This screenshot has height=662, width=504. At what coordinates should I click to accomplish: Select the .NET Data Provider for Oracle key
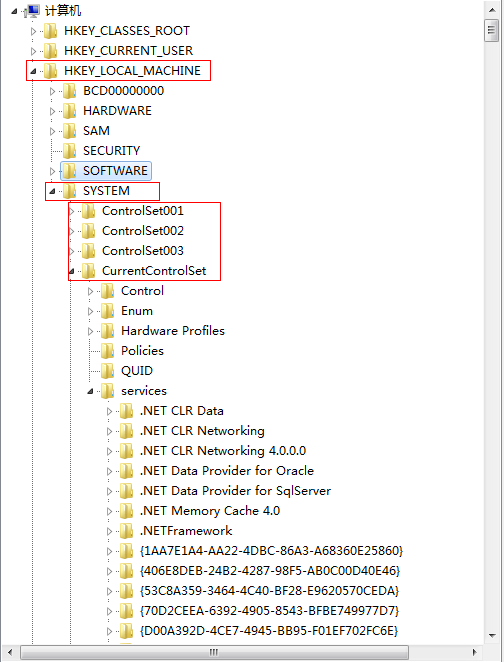coord(227,471)
